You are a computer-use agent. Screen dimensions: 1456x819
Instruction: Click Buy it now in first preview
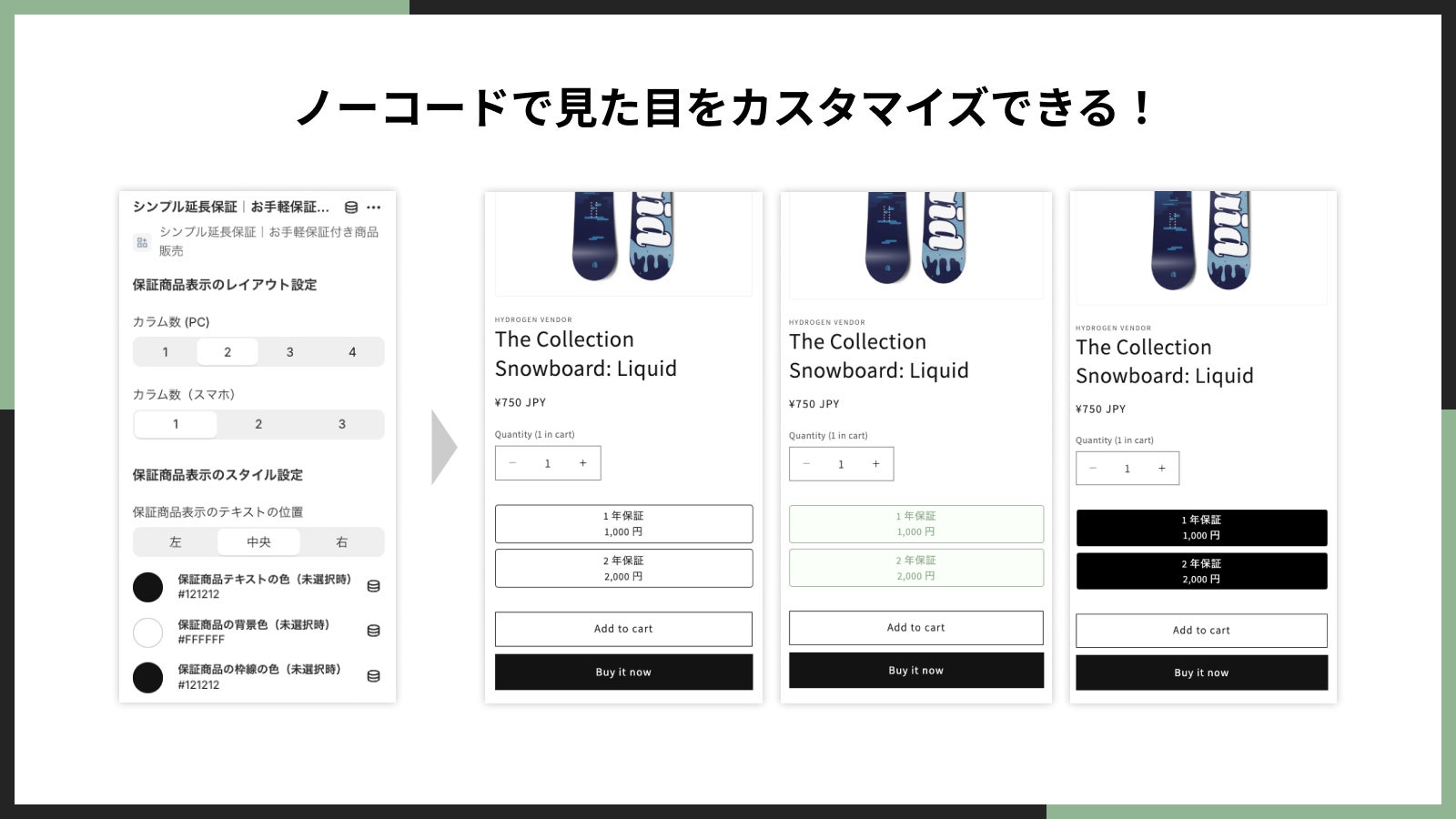623,672
